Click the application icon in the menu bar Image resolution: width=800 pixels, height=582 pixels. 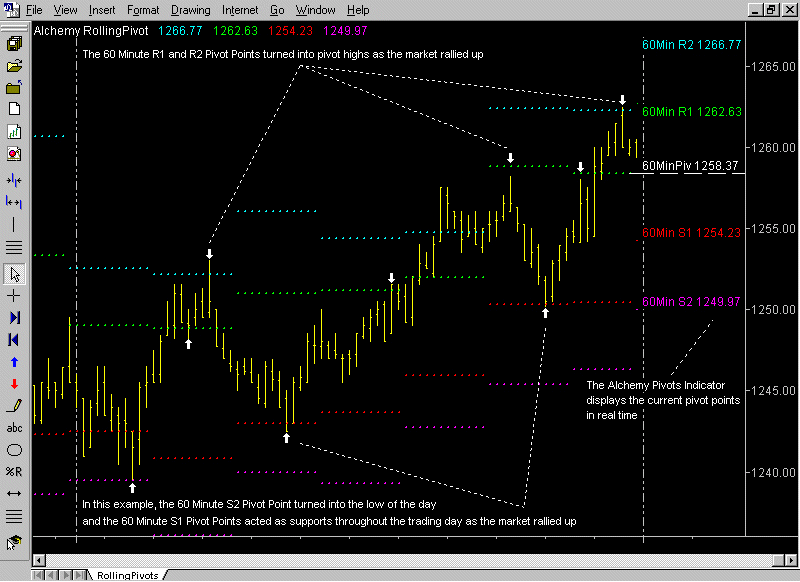tap(12, 10)
